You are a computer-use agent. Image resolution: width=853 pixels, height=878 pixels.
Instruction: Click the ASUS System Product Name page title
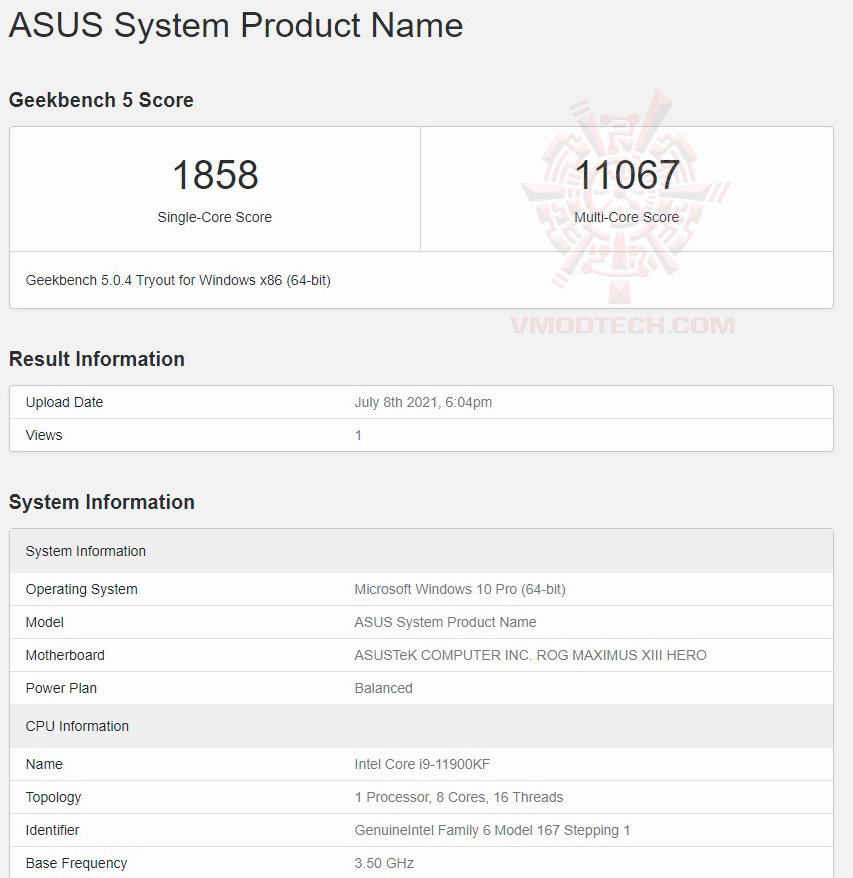(236, 26)
